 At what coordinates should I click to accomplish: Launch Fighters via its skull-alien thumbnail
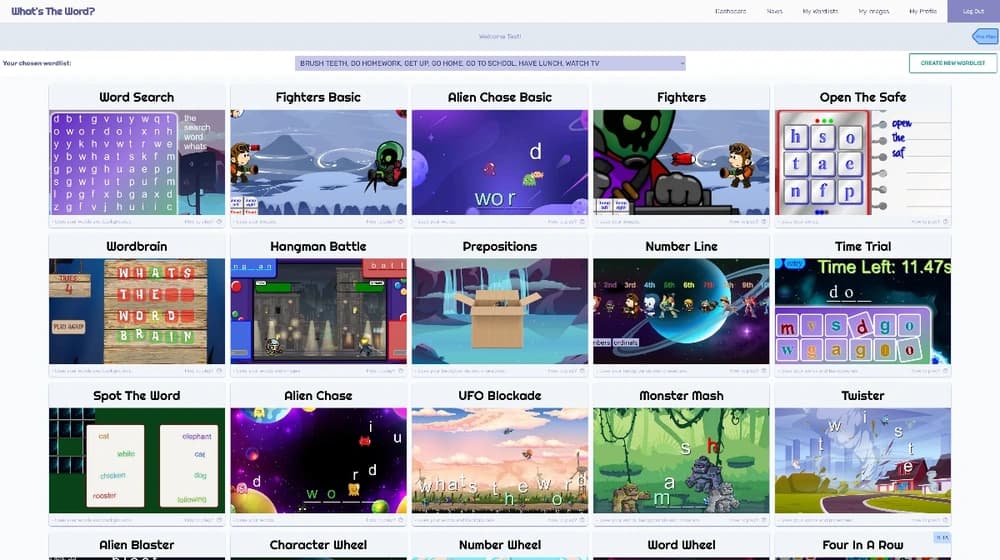(x=681, y=162)
